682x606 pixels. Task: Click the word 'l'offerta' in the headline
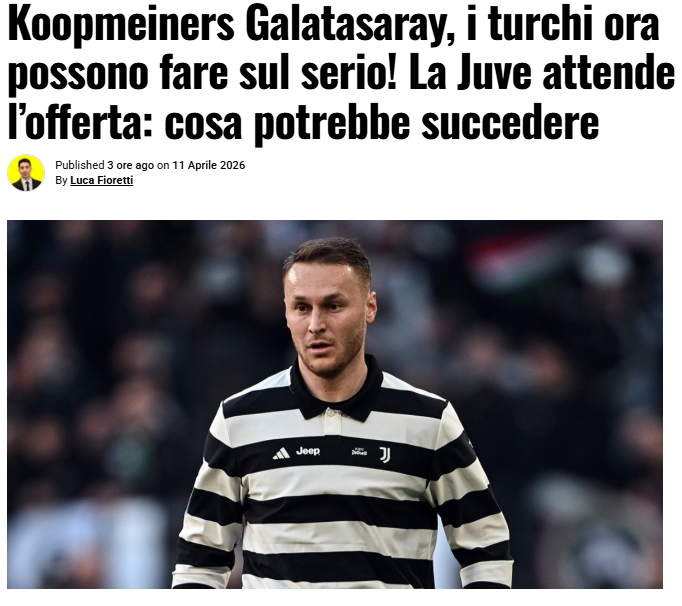click(80, 122)
